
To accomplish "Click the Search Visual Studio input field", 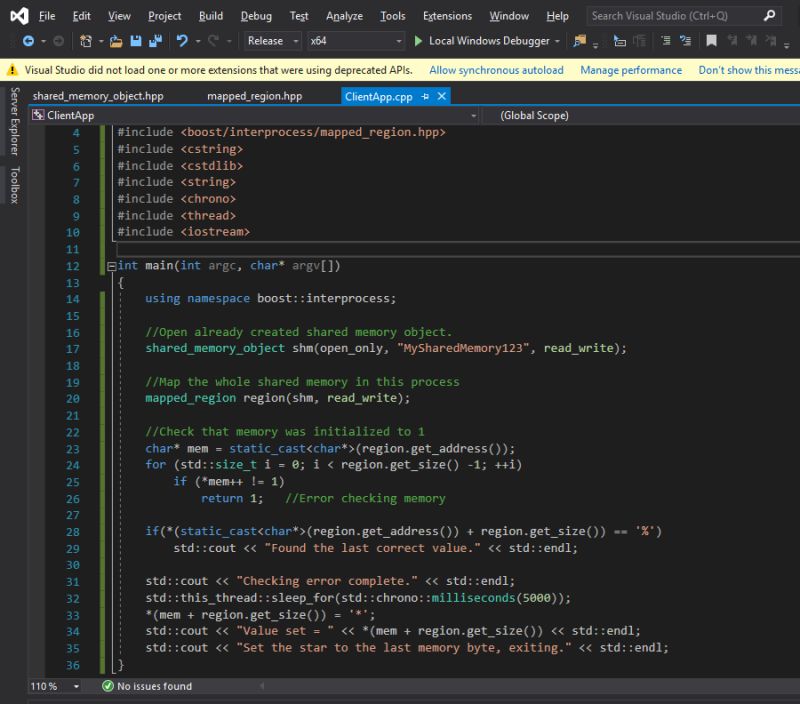I will [x=672, y=16].
